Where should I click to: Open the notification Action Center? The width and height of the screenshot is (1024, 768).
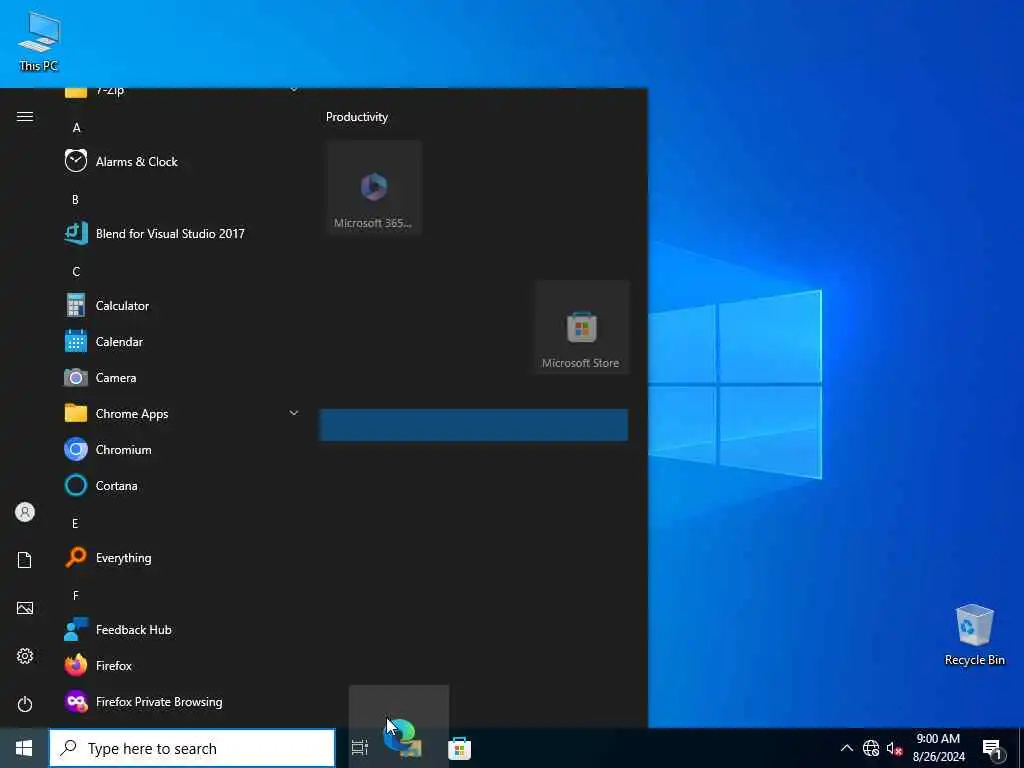(993, 749)
